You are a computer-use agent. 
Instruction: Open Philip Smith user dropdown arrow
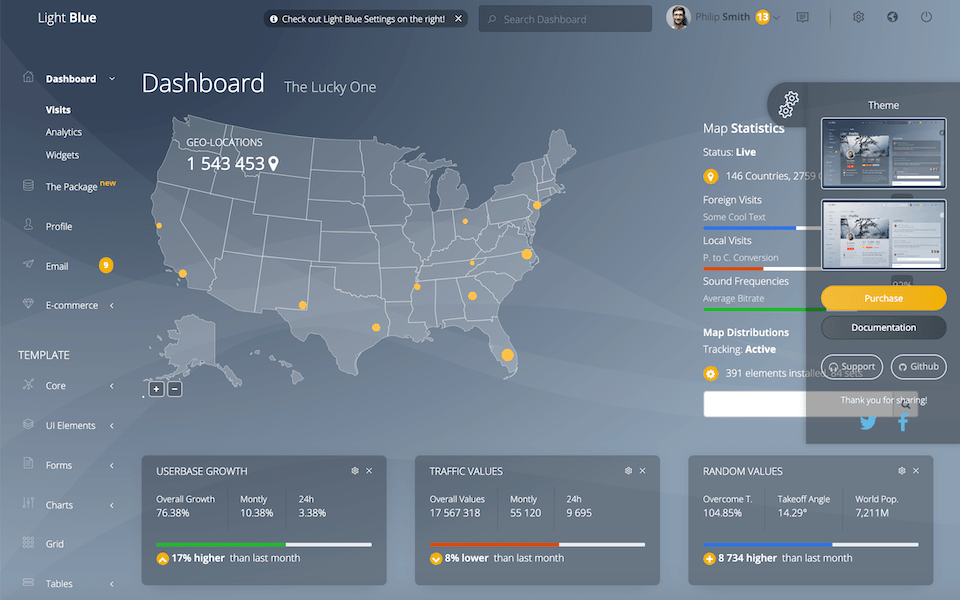point(777,18)
